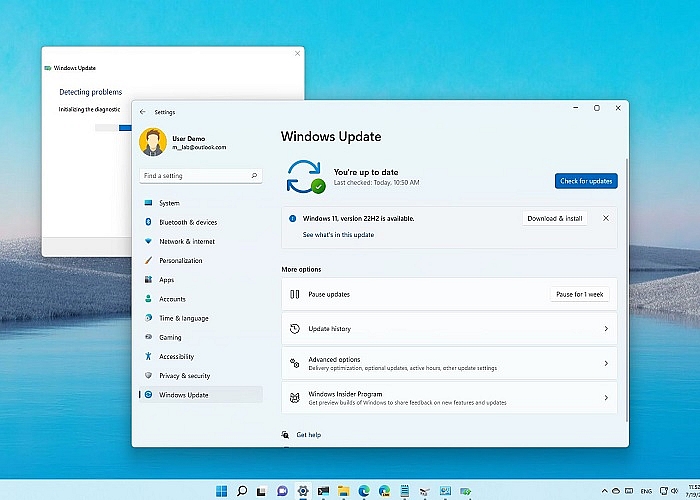Go to Privacy & security settings
This screenshot has width=700, height=500.
201,376
